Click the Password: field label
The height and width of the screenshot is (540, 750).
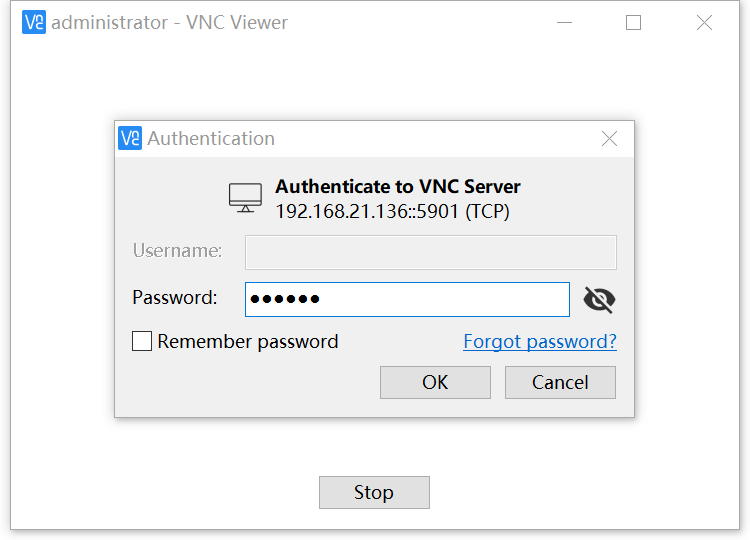click(x=174, y=298)
